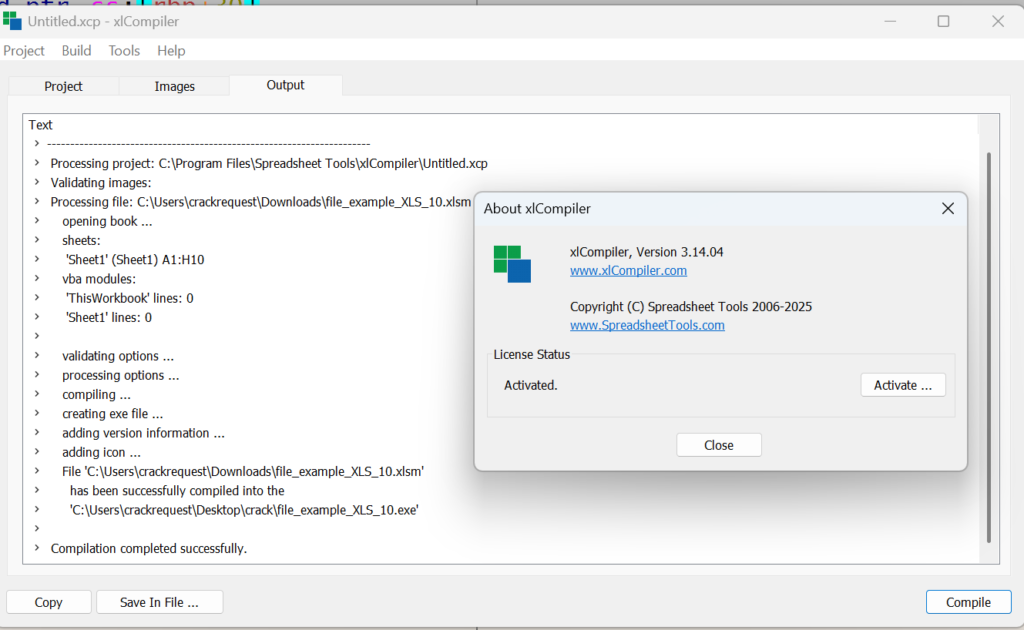This screenshot has height=630, width=1024.
Task: Close the xlCompiler main window
Action: click(997, 21)
